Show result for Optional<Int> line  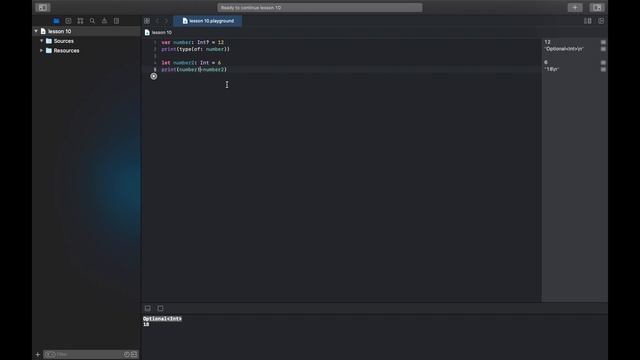pyautogui.click(x=603, y=49)
